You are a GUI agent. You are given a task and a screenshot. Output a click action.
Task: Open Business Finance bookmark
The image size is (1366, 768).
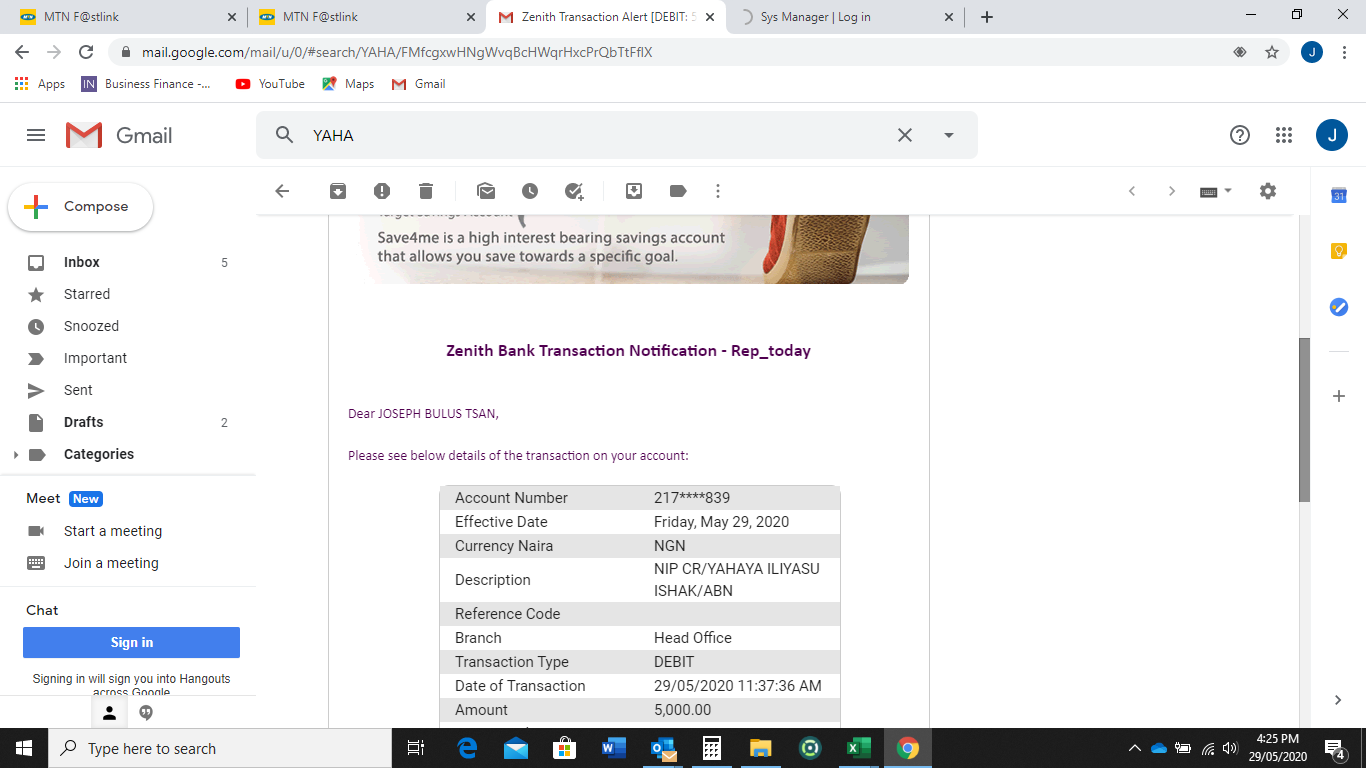pos(146,84)
